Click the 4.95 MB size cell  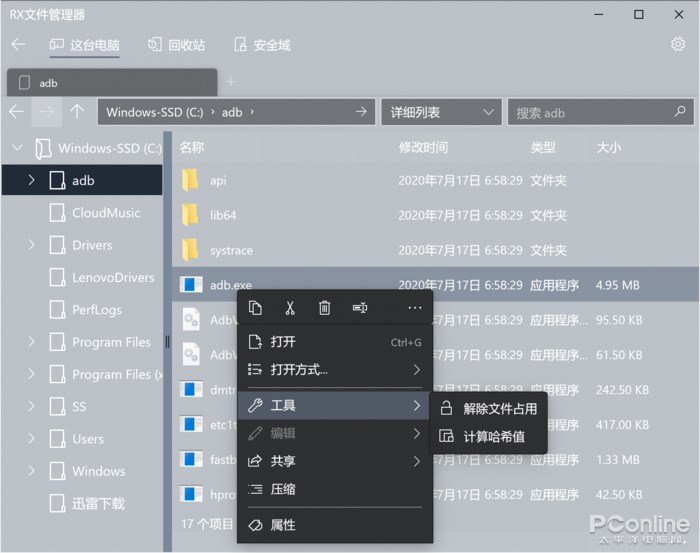click(x=617, y=285)
